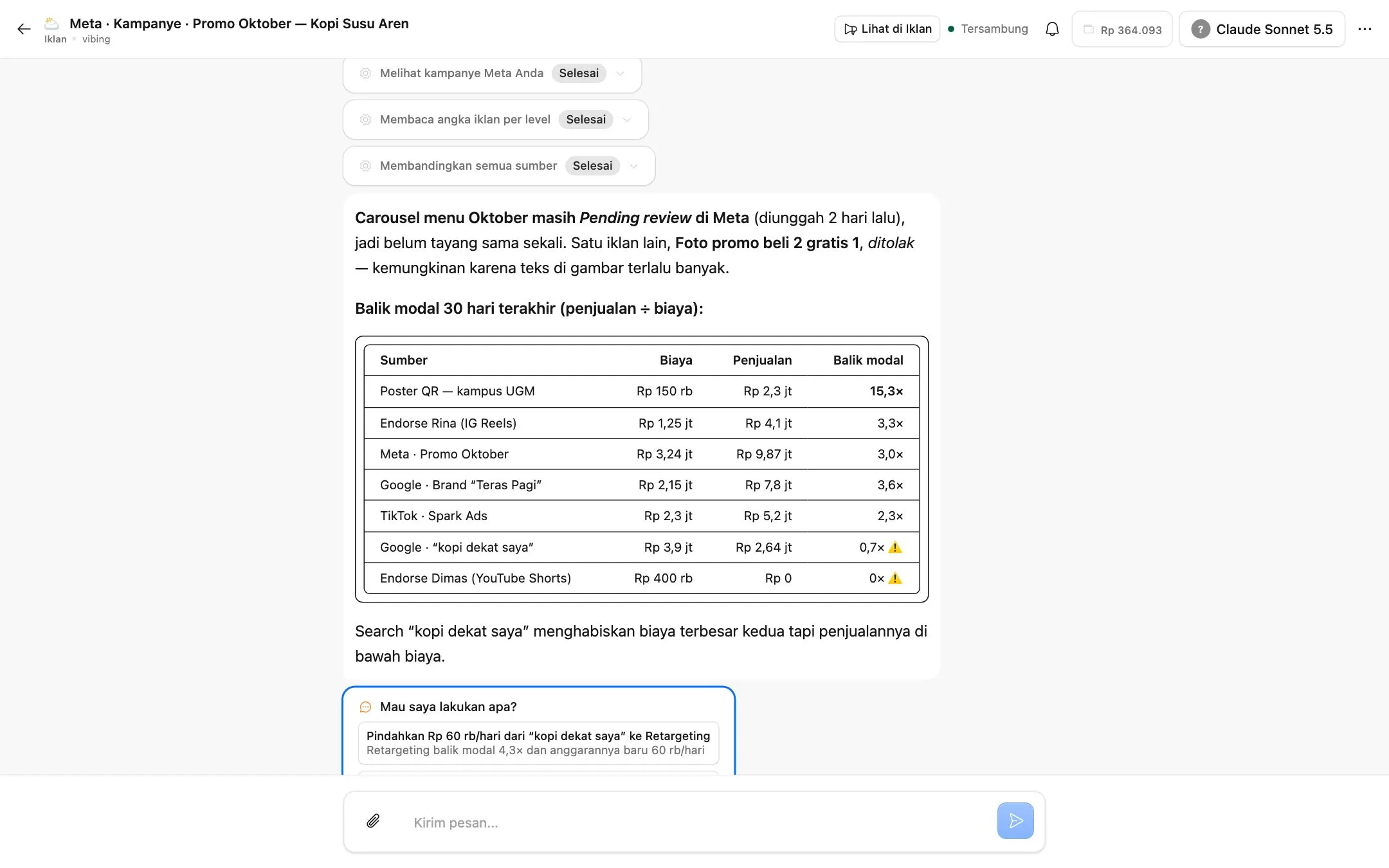This screenshot has height=868, width=1389.
Task: Click warning icon in kopi dekat saya row
Action: [895, 547]
